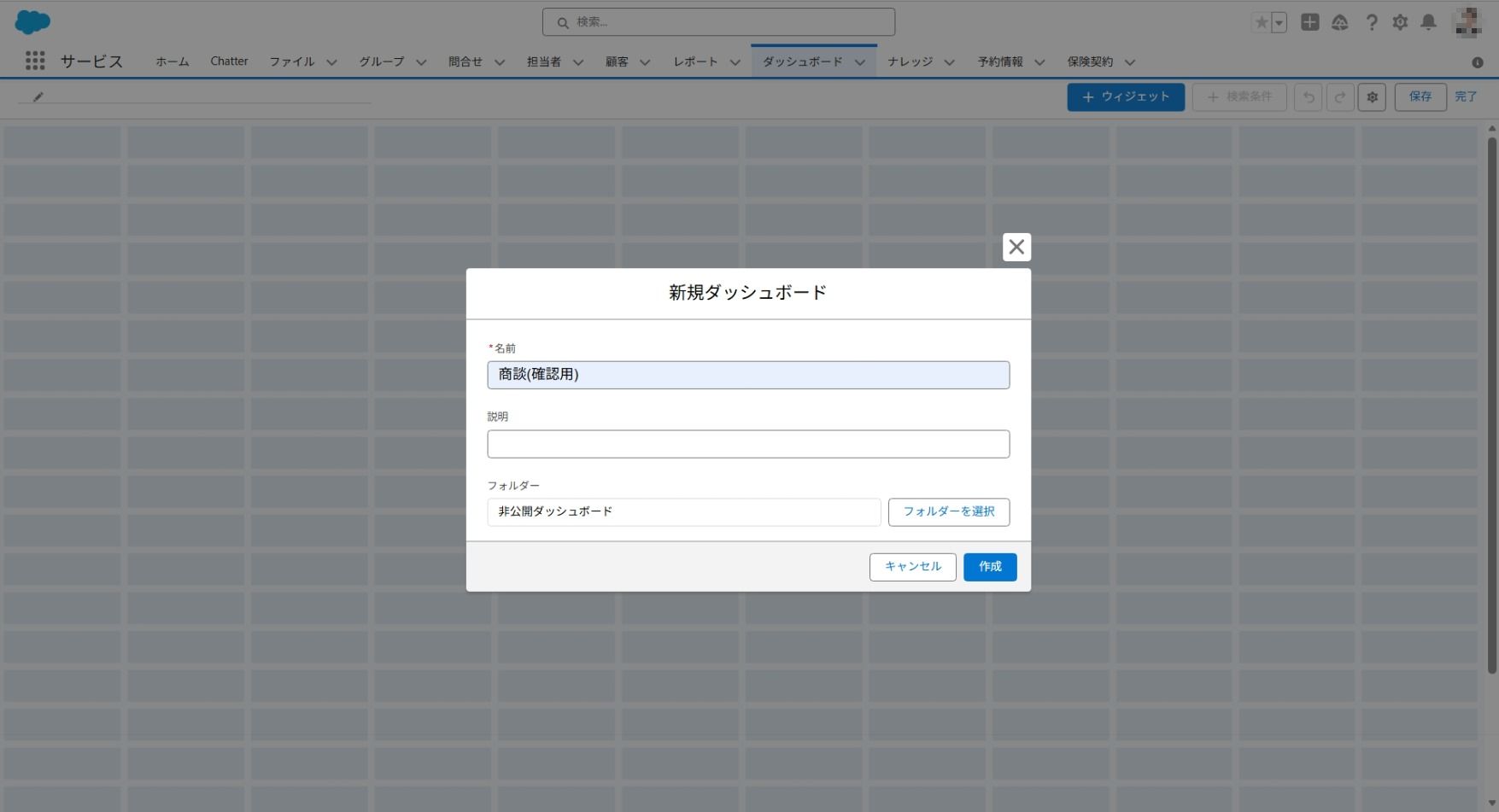Click the 説明 input field
The height and width of the screenshot is (812, 1499).
(748, 444)
